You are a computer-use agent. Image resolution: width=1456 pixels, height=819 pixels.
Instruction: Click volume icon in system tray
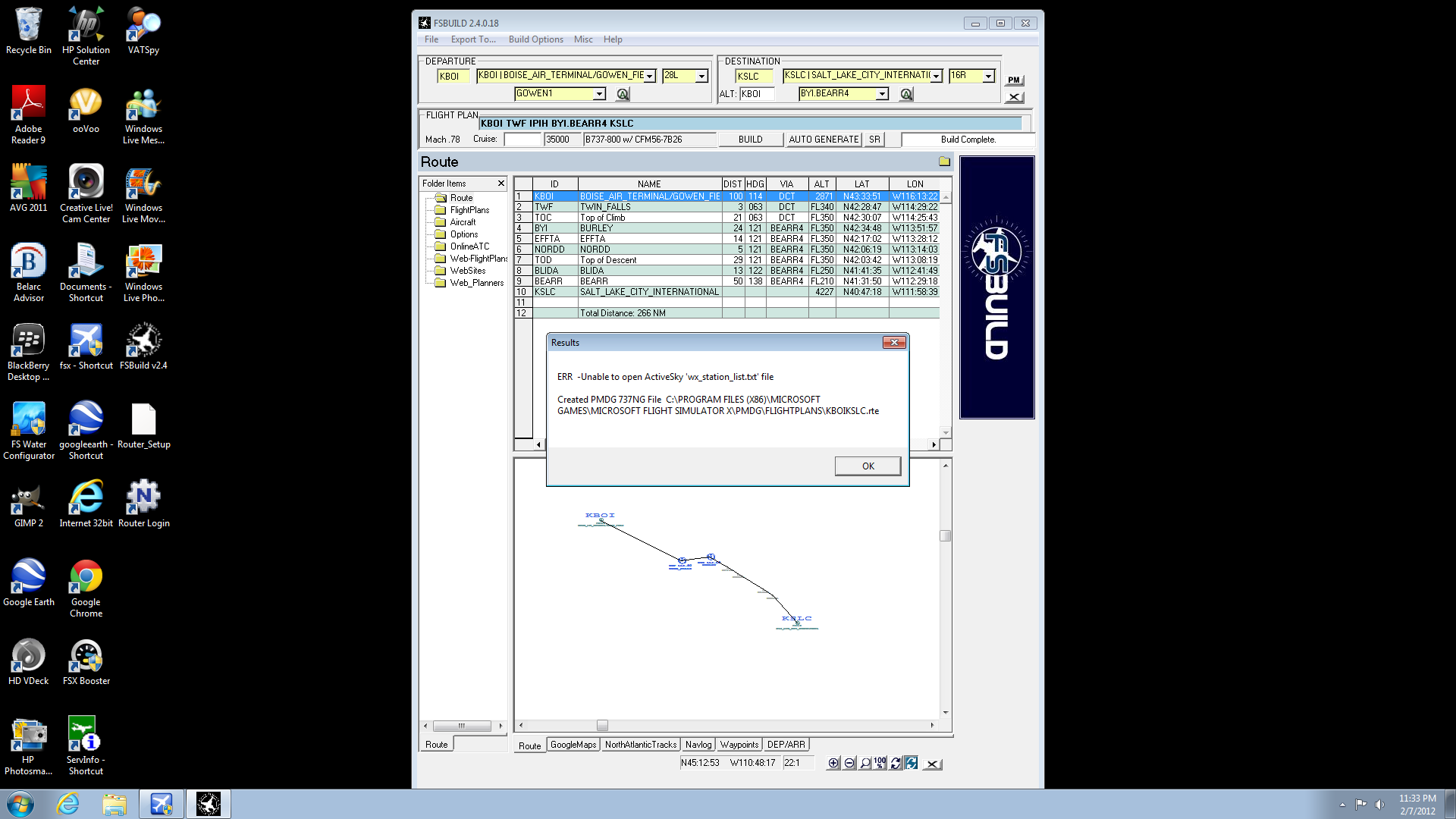1379,805
